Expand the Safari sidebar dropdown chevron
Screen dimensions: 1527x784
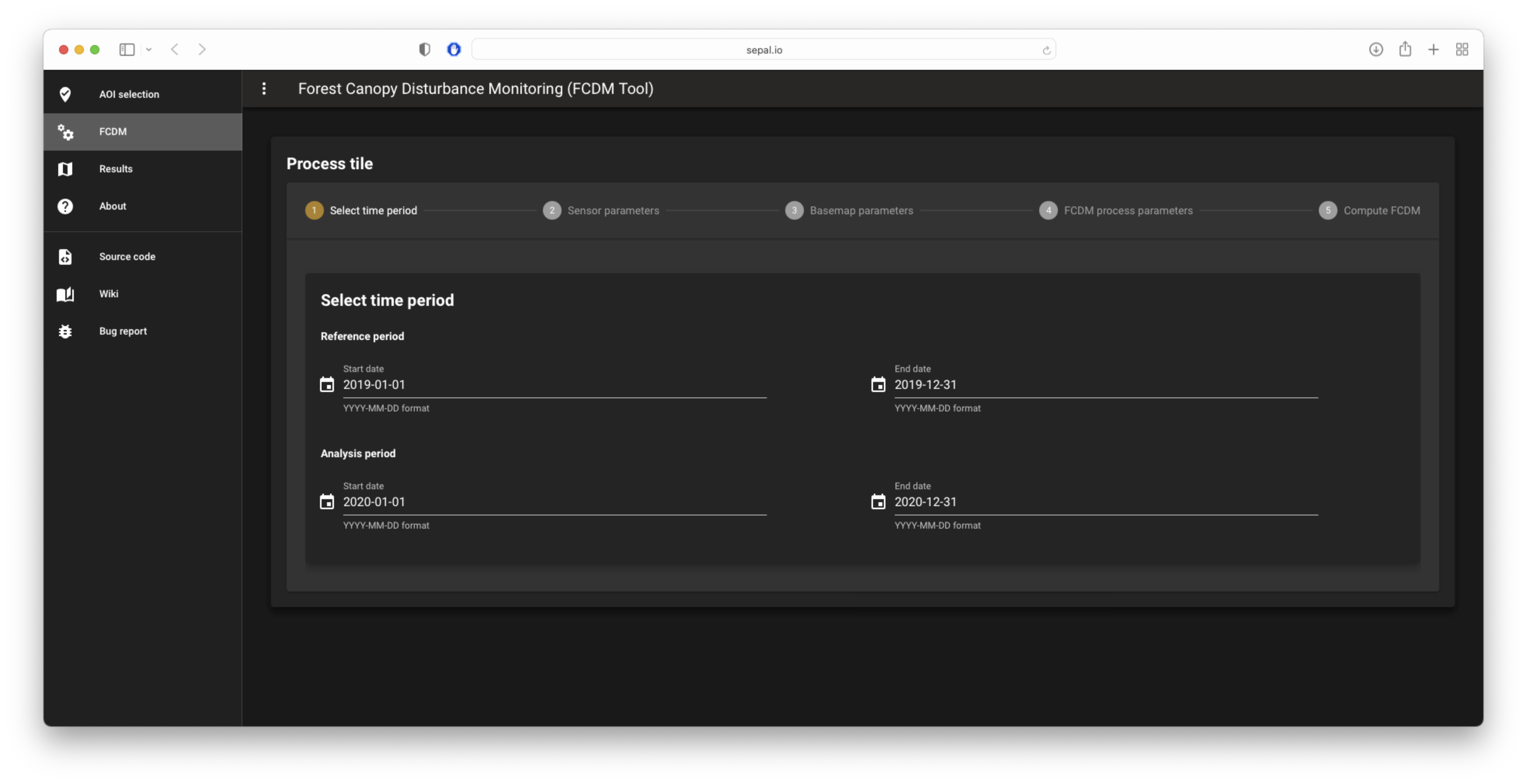click(x=149, y=50)
